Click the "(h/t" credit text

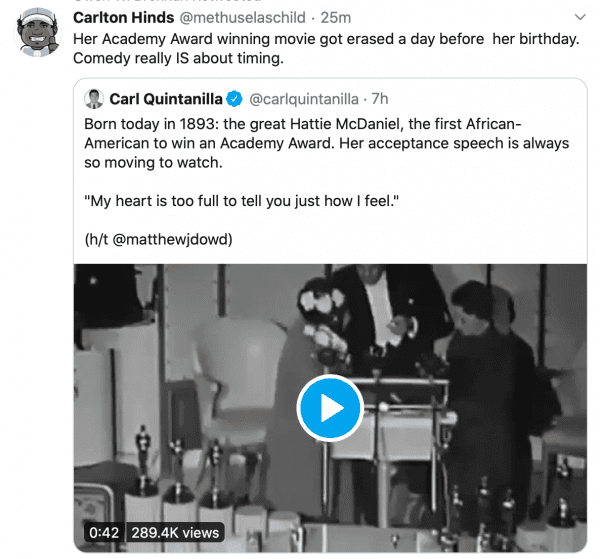[99, 239]
